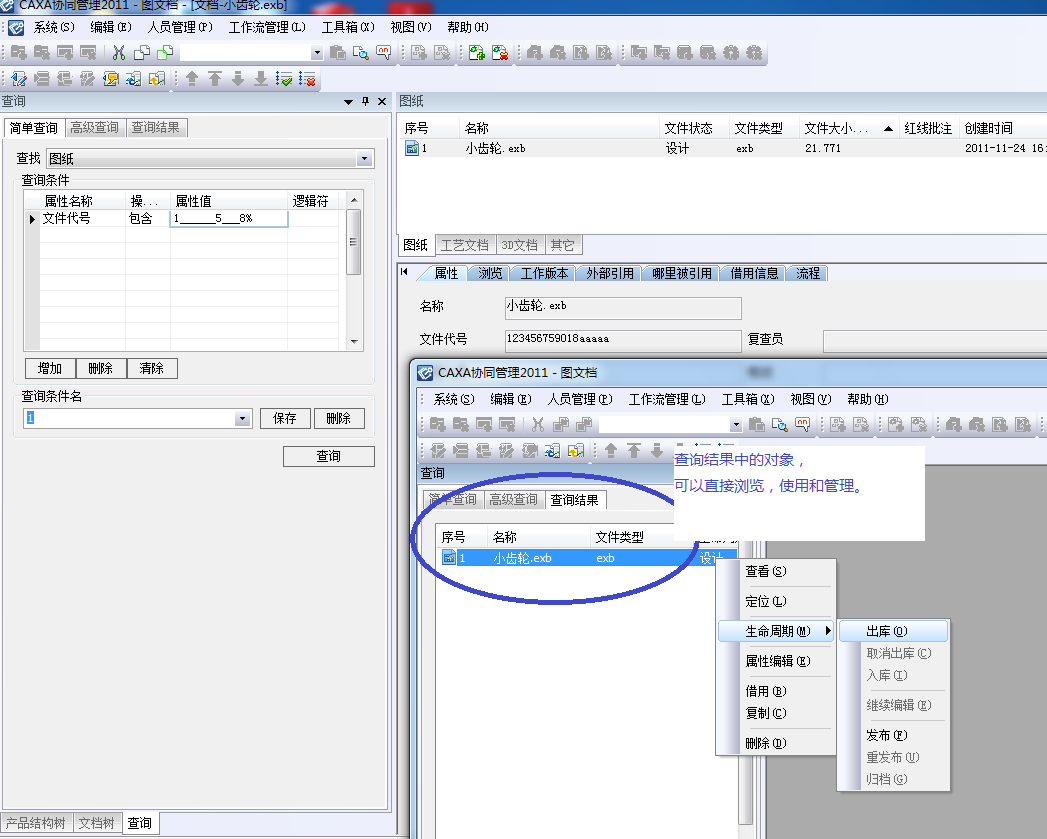Click the green plus document icon

477,52
